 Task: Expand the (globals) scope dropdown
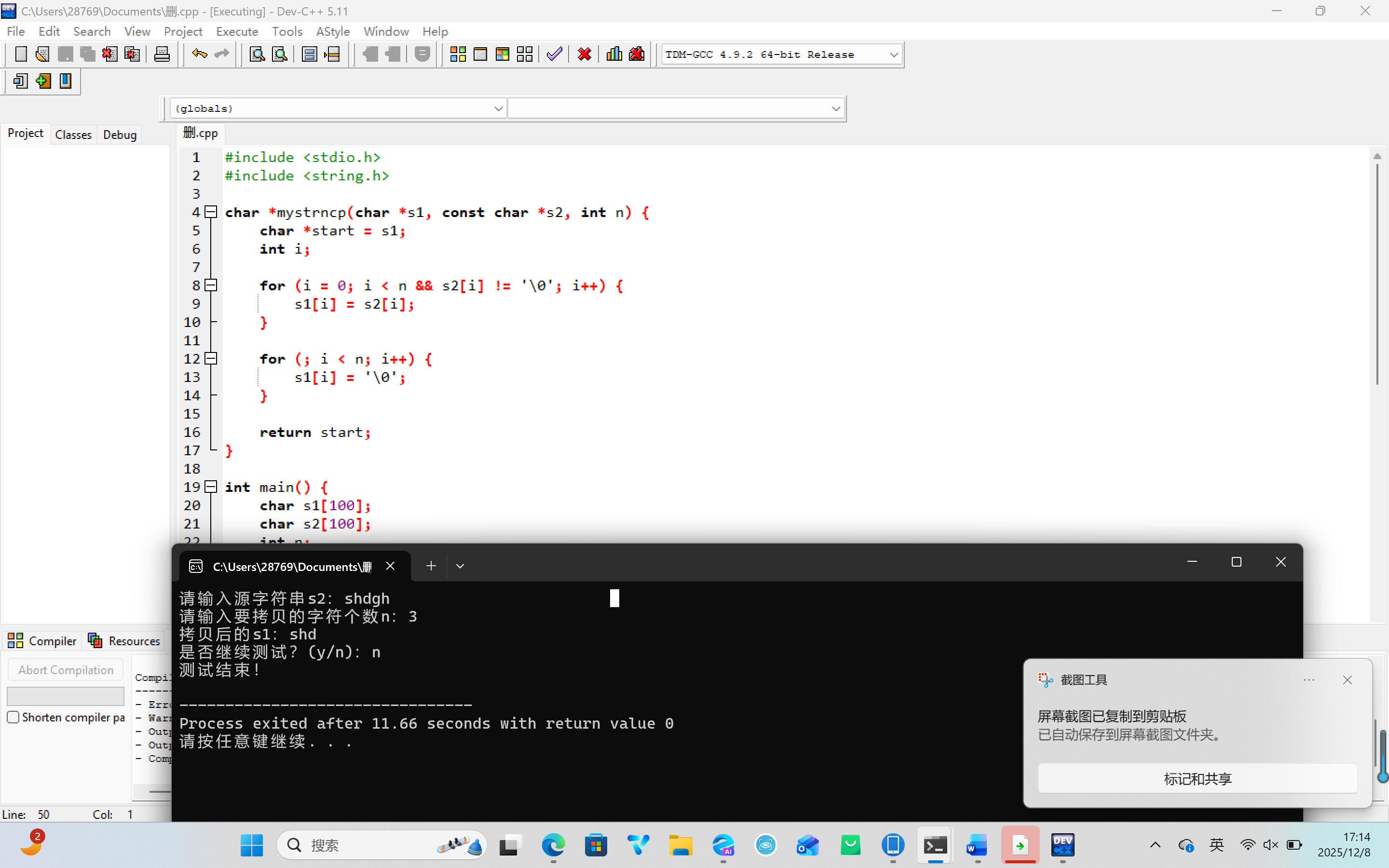(498, 108)
